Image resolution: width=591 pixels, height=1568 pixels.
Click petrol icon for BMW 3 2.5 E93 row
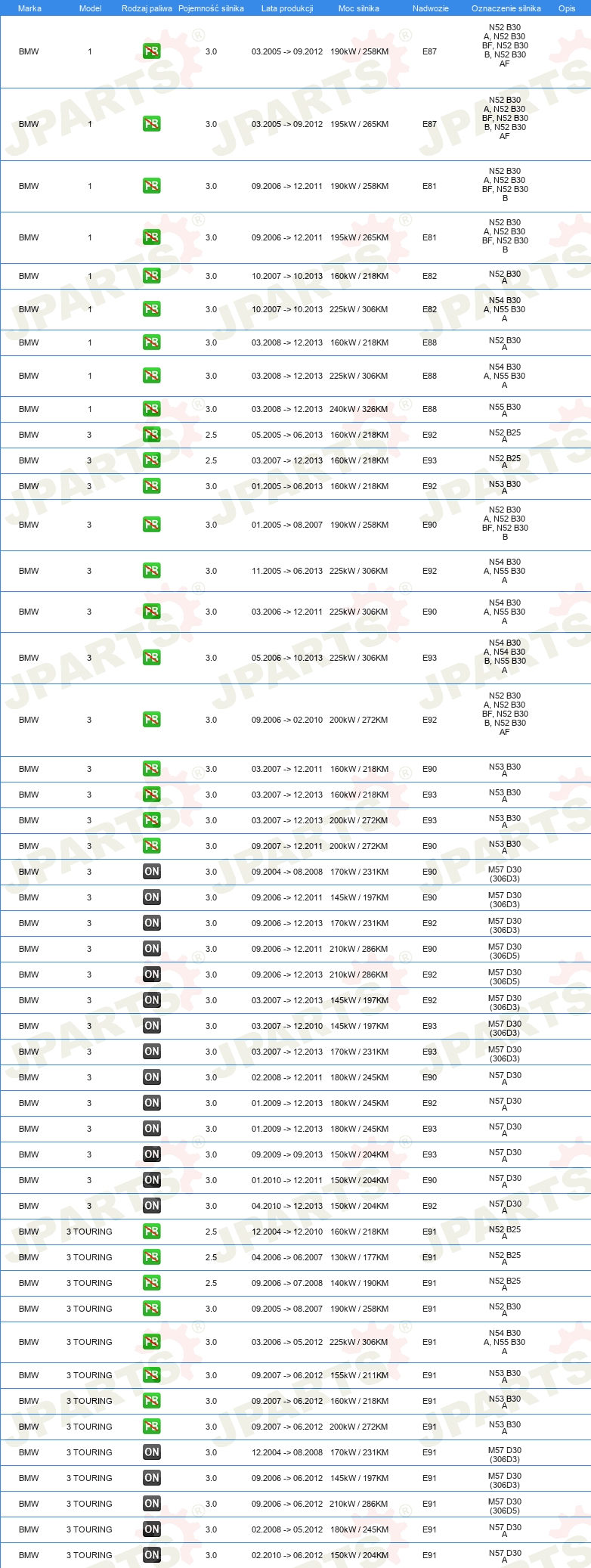tap(151, 460)
